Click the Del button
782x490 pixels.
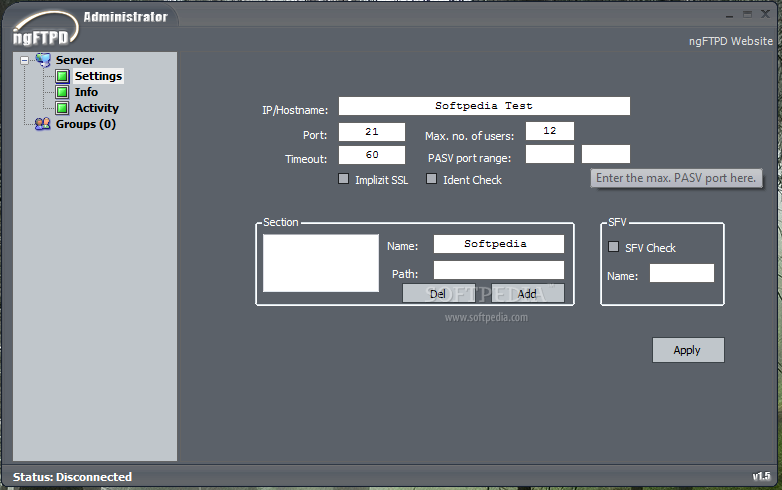(x=438, y=293)
